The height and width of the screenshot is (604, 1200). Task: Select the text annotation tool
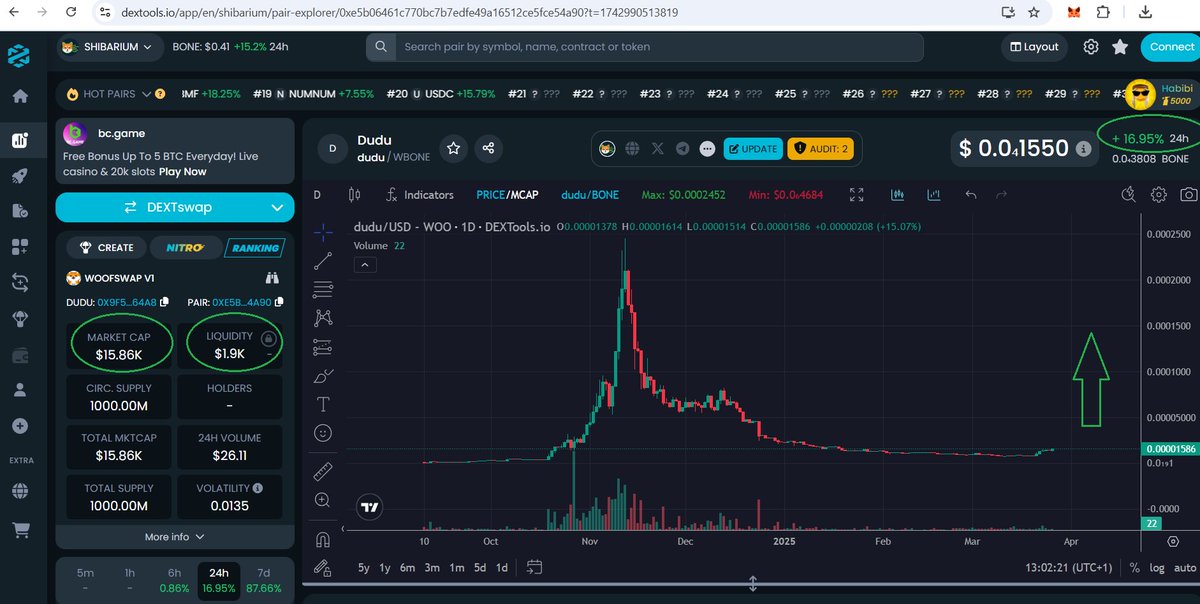323,405
